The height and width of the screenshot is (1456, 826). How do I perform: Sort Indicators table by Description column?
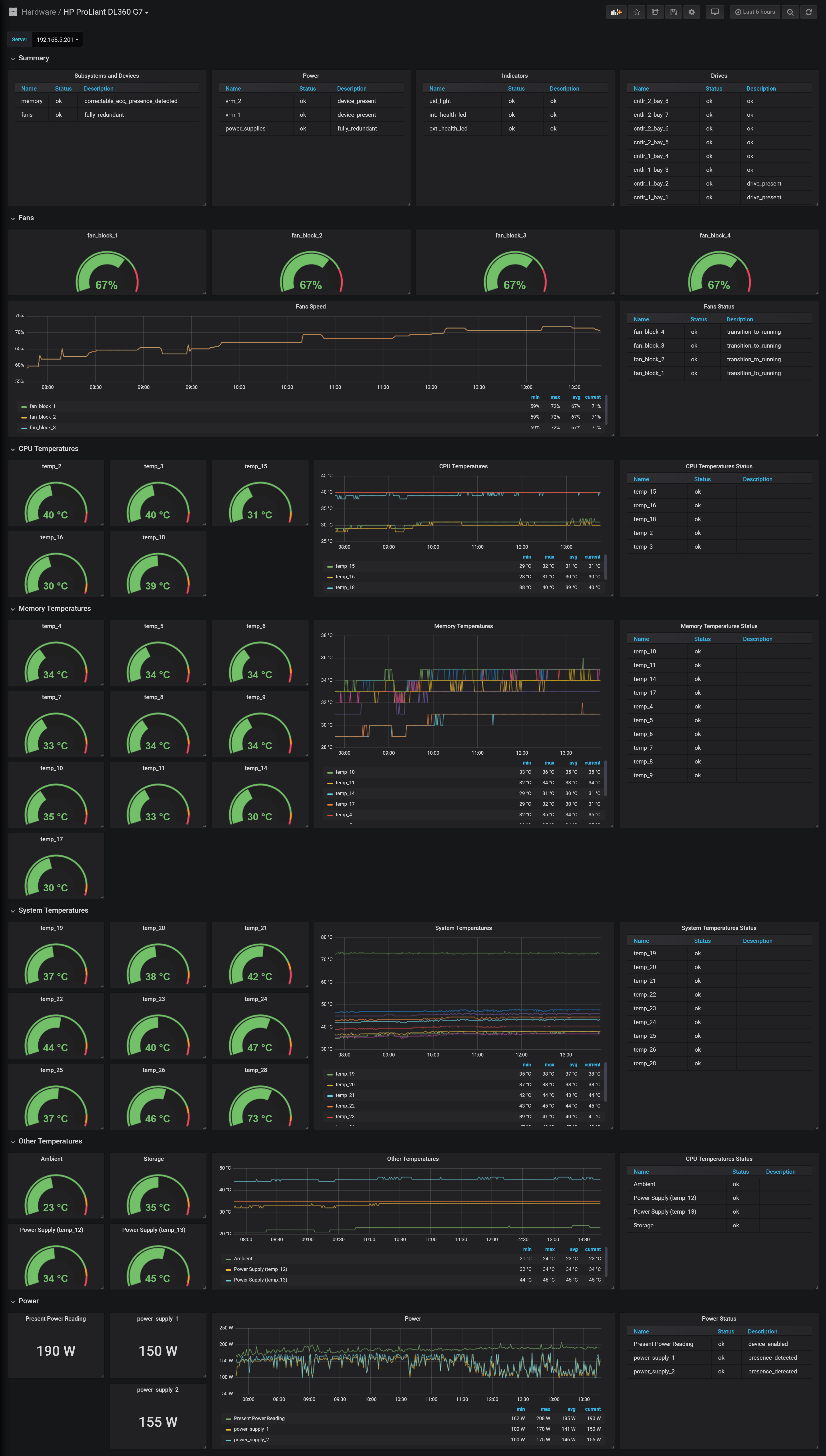pyautogui.click(x=564, y=89)
